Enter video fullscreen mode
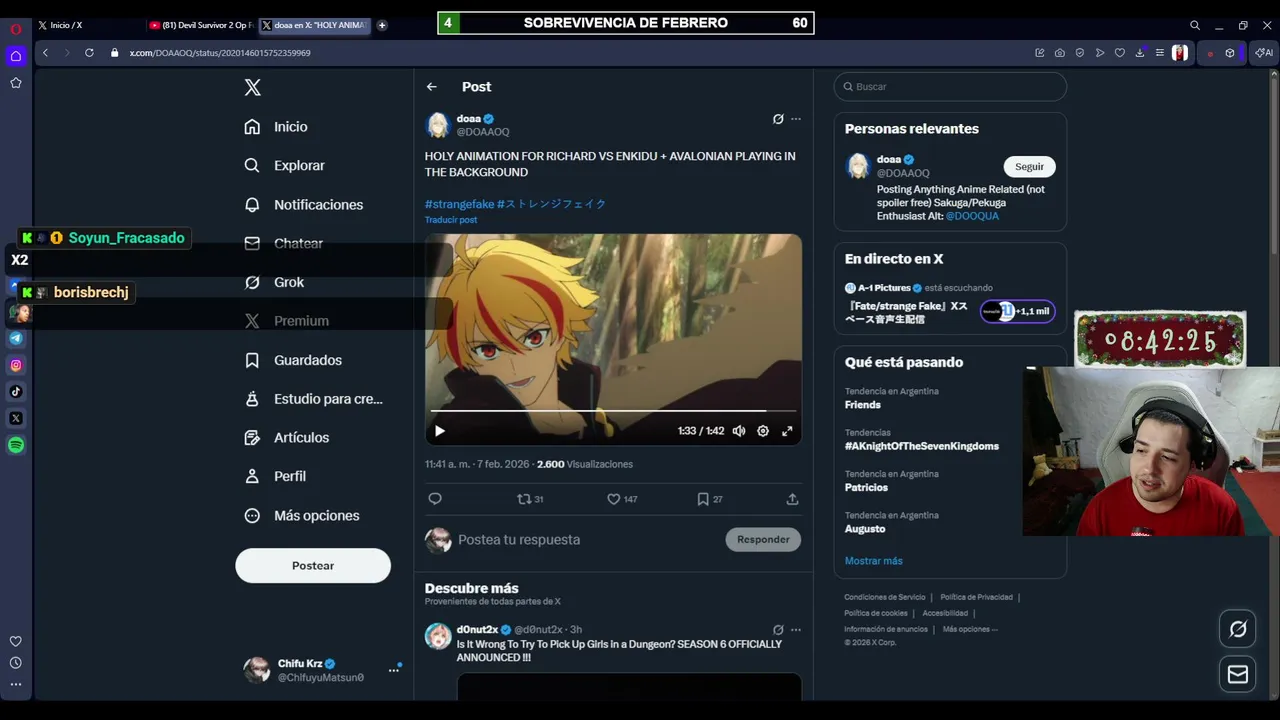Image resolution: width=1280 pixels, height=720 pixels. 787,431
